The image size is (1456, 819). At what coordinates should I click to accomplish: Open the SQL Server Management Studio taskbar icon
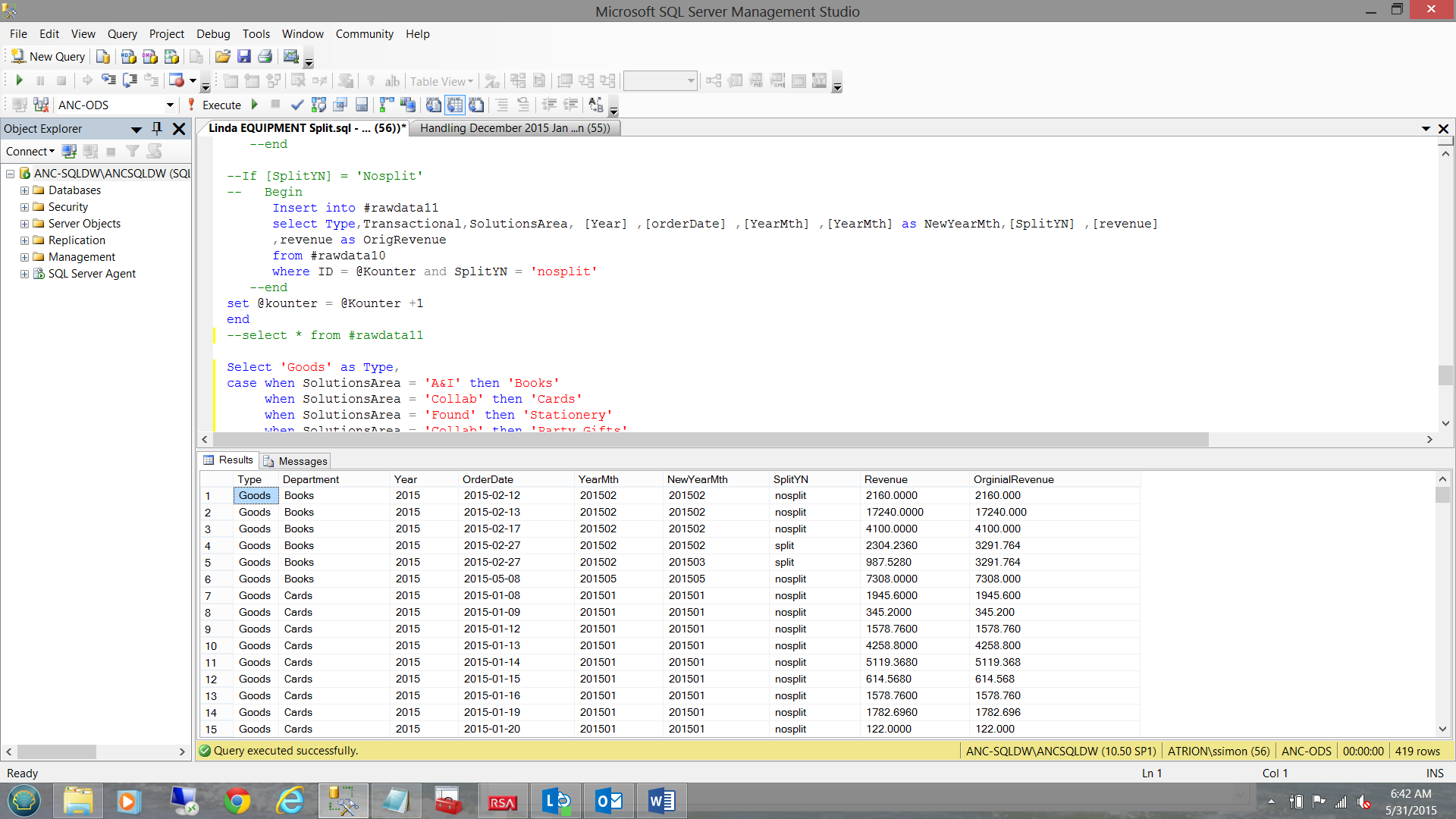click(x=343, y=802)
